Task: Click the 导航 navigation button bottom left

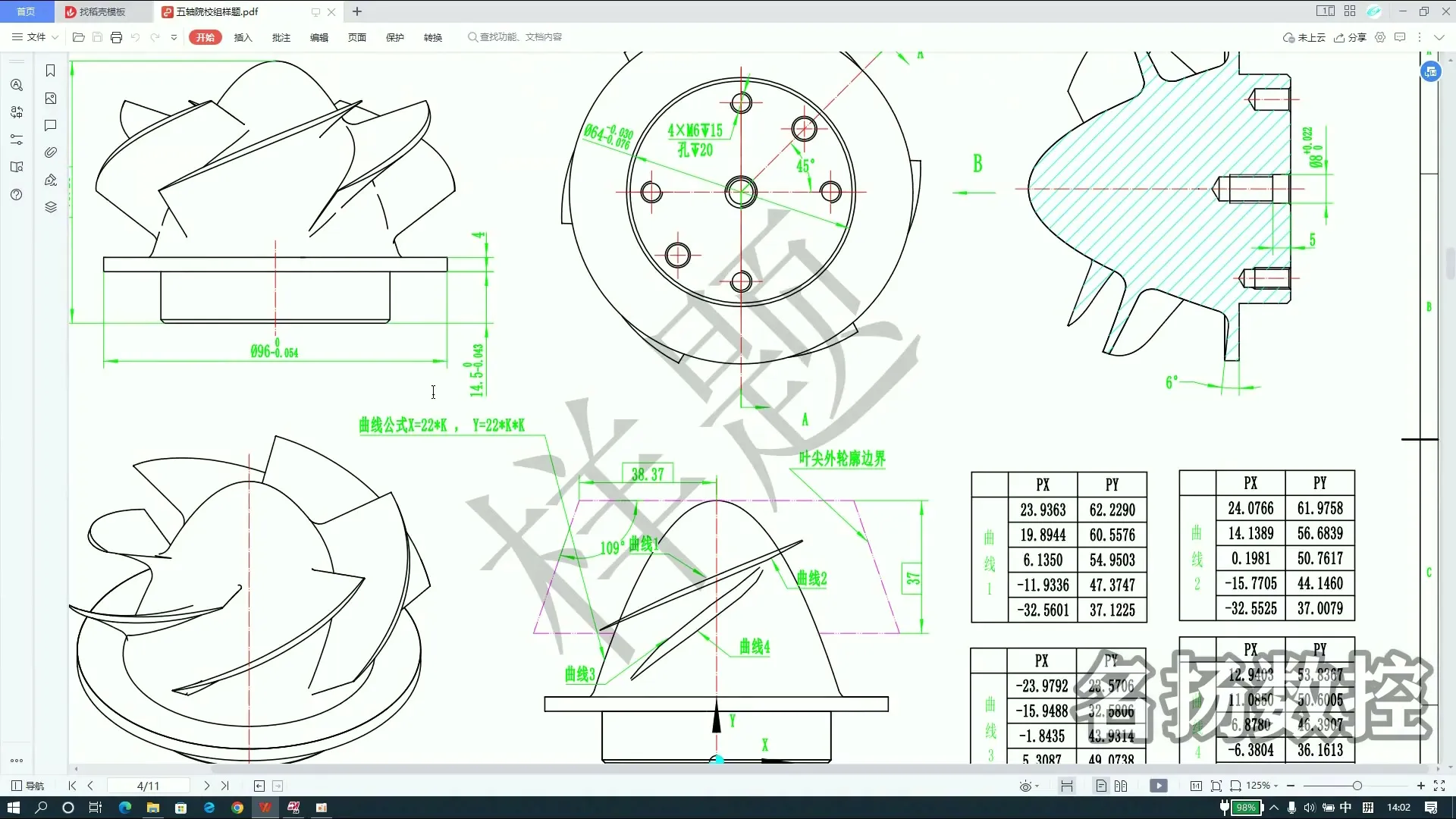Action: pyautogui.click(x=27, y=786)
